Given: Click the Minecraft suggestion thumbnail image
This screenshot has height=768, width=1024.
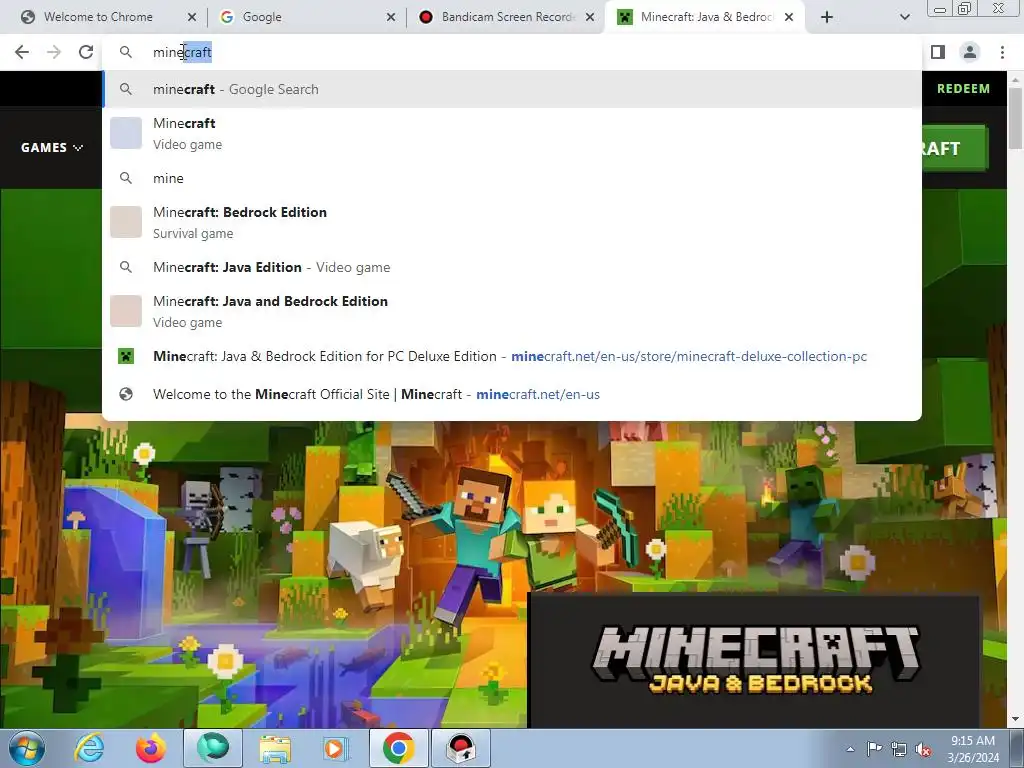Looking at the screenshot, I should (126, 133).
